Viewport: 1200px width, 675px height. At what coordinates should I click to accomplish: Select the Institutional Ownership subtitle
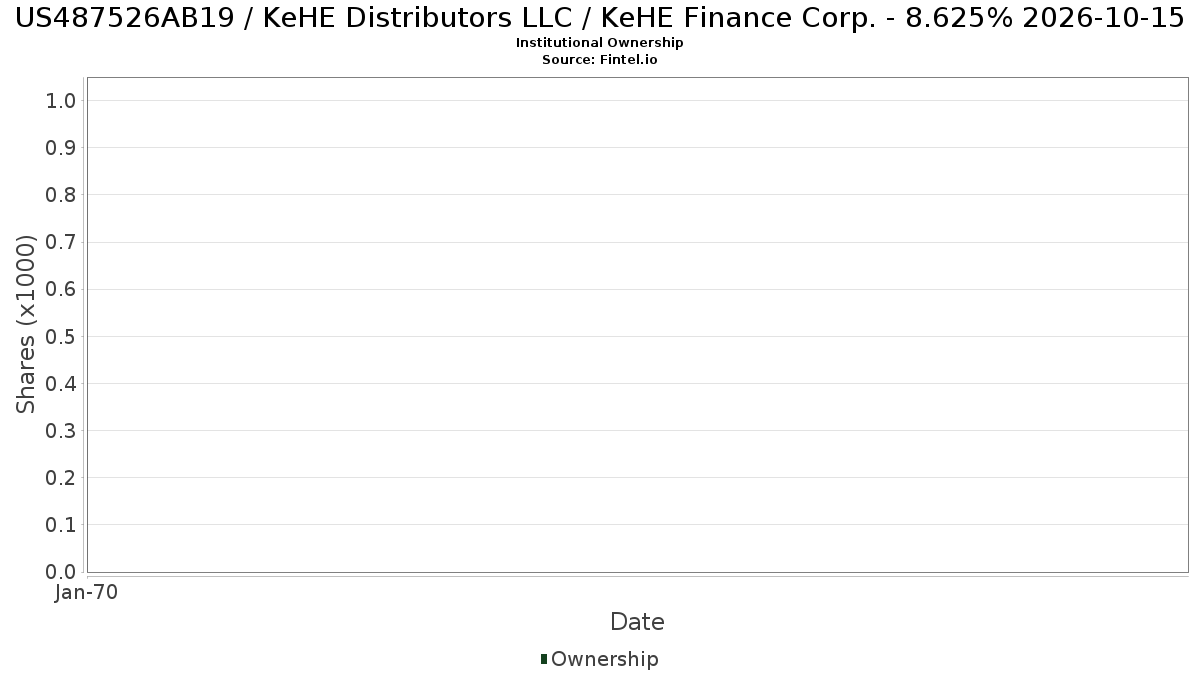tap(600, 43)
